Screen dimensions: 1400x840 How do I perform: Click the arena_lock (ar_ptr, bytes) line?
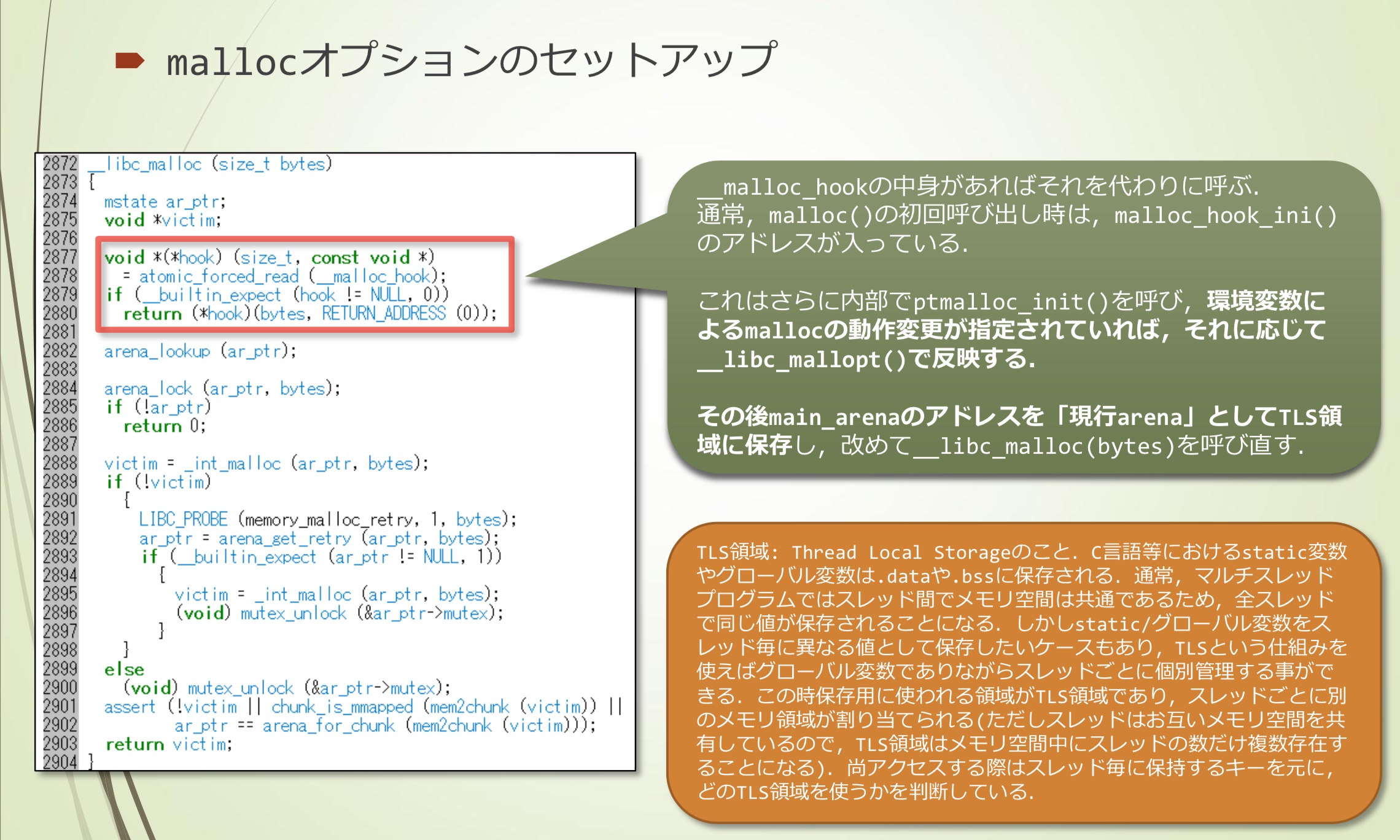tap(221, 389)
